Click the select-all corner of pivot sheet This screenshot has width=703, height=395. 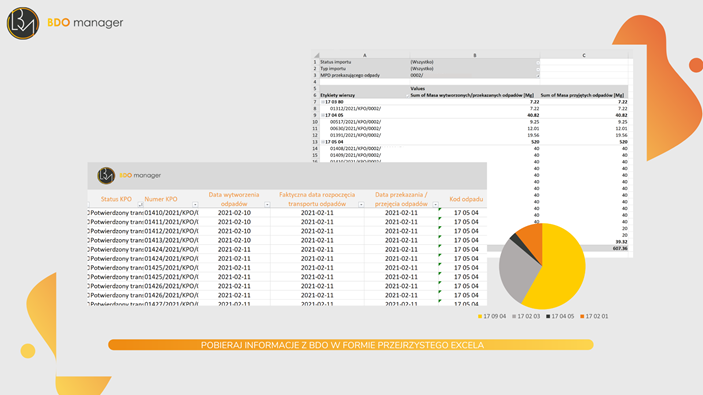[x=316, y=55]
